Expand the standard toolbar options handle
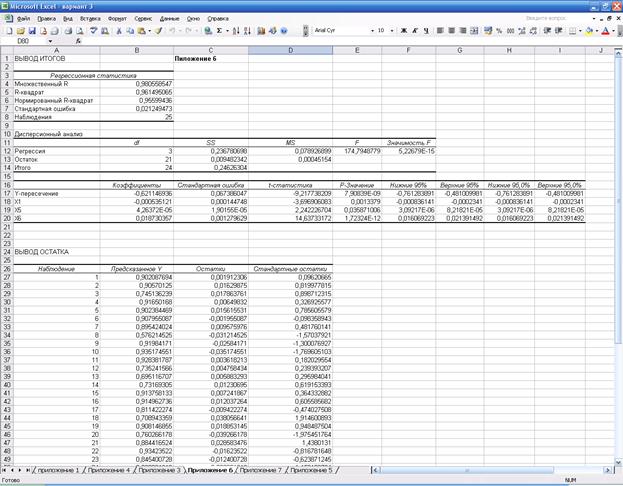623x486 pixels. [306, 31]
